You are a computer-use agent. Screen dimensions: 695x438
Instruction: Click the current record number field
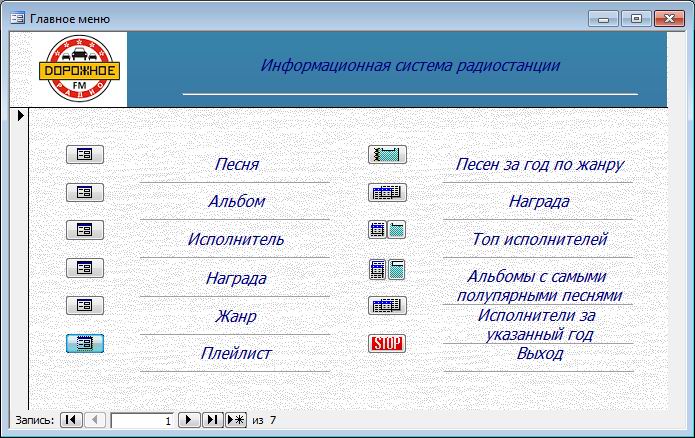click(x=142, y=421)
